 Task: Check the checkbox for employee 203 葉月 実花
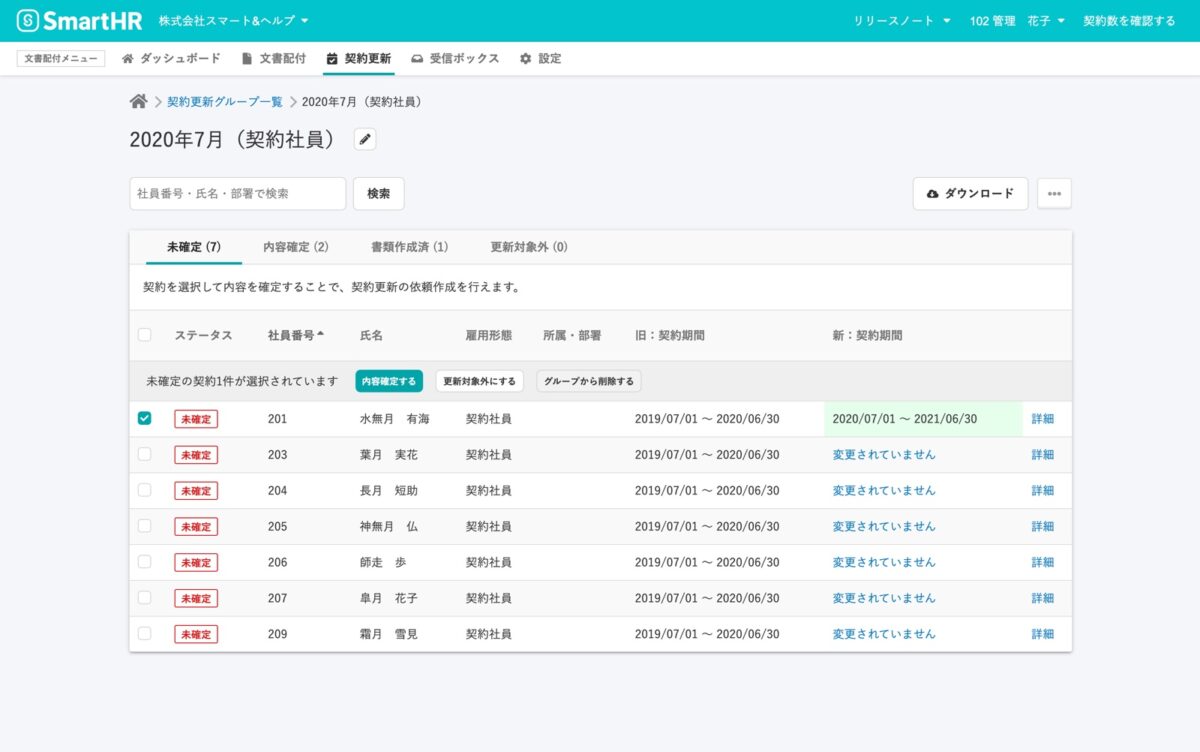pos(144,454)
